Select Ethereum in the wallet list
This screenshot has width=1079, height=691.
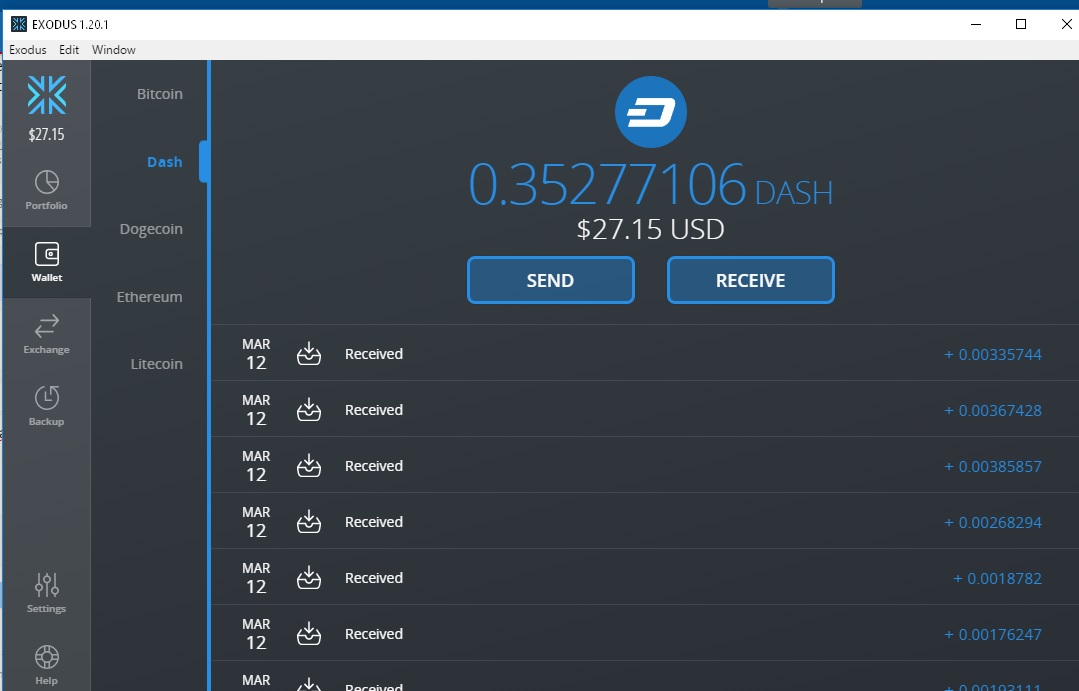[149, 297]
